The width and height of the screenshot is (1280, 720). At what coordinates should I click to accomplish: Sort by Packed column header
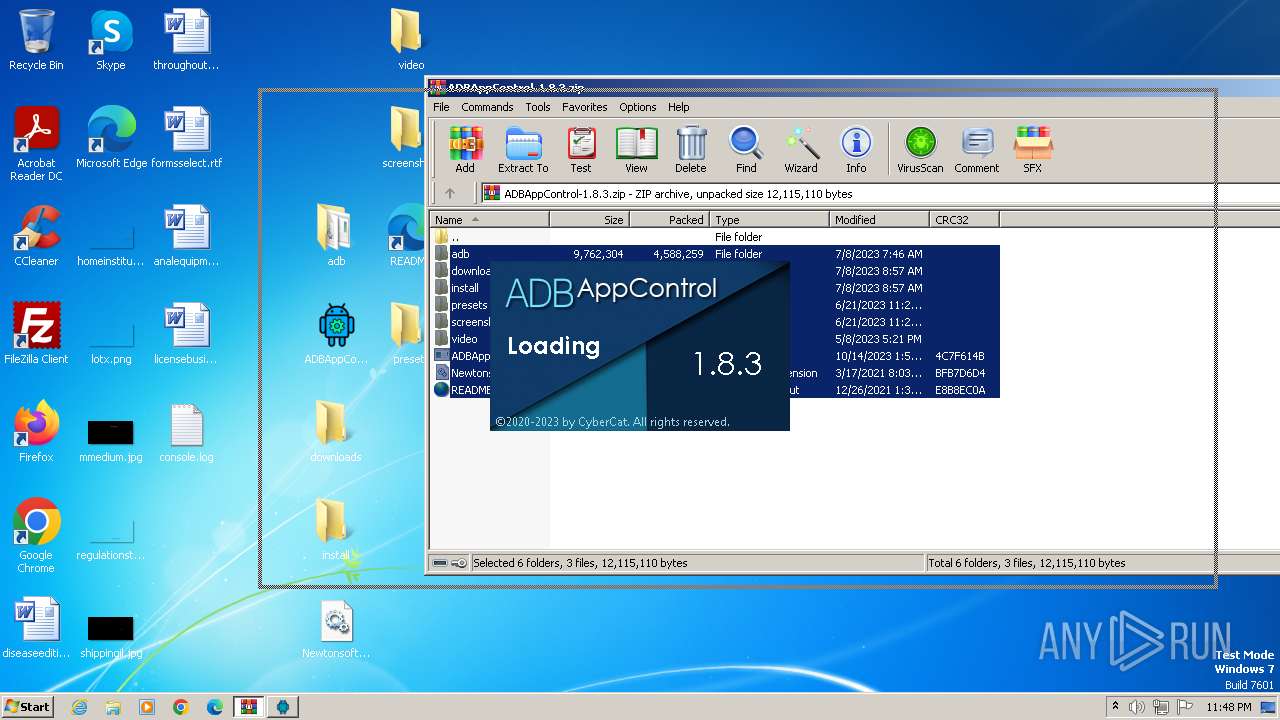coord(670,220)
